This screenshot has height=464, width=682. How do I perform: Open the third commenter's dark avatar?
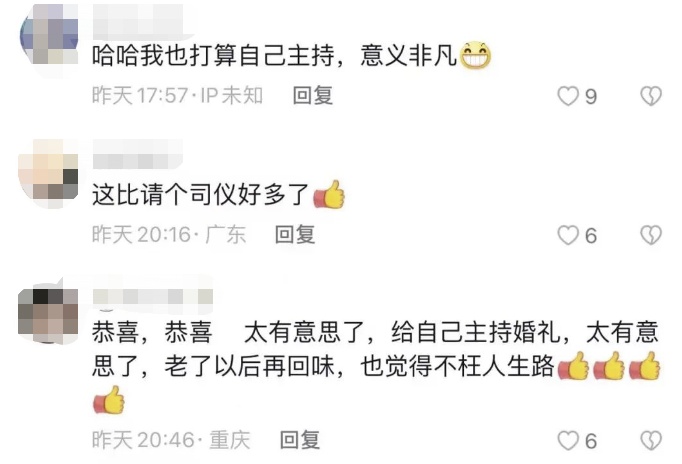[x=48, y=316]
